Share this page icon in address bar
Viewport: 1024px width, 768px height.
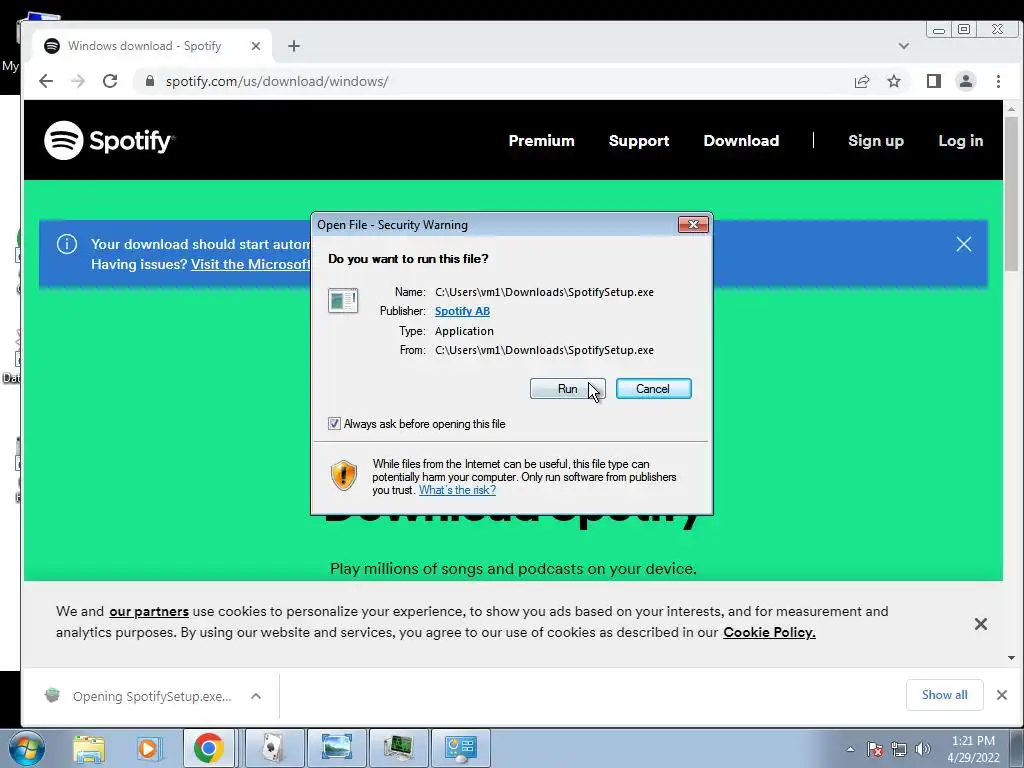click(x=862, y=81)
